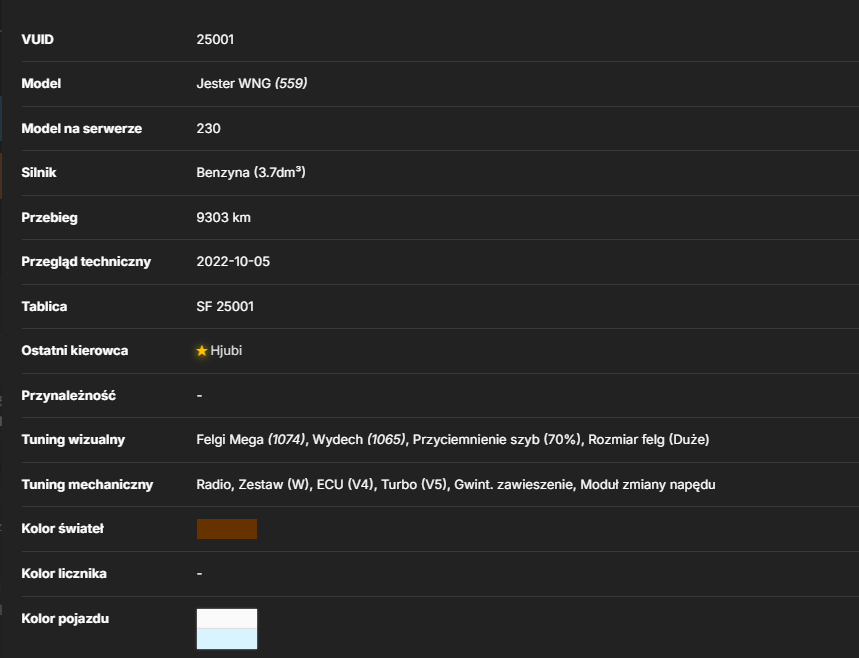The width and height of the screenshot is (859, 658).
Task: Click the Radio mechanical tuning entry
Action: pos(213,484)
